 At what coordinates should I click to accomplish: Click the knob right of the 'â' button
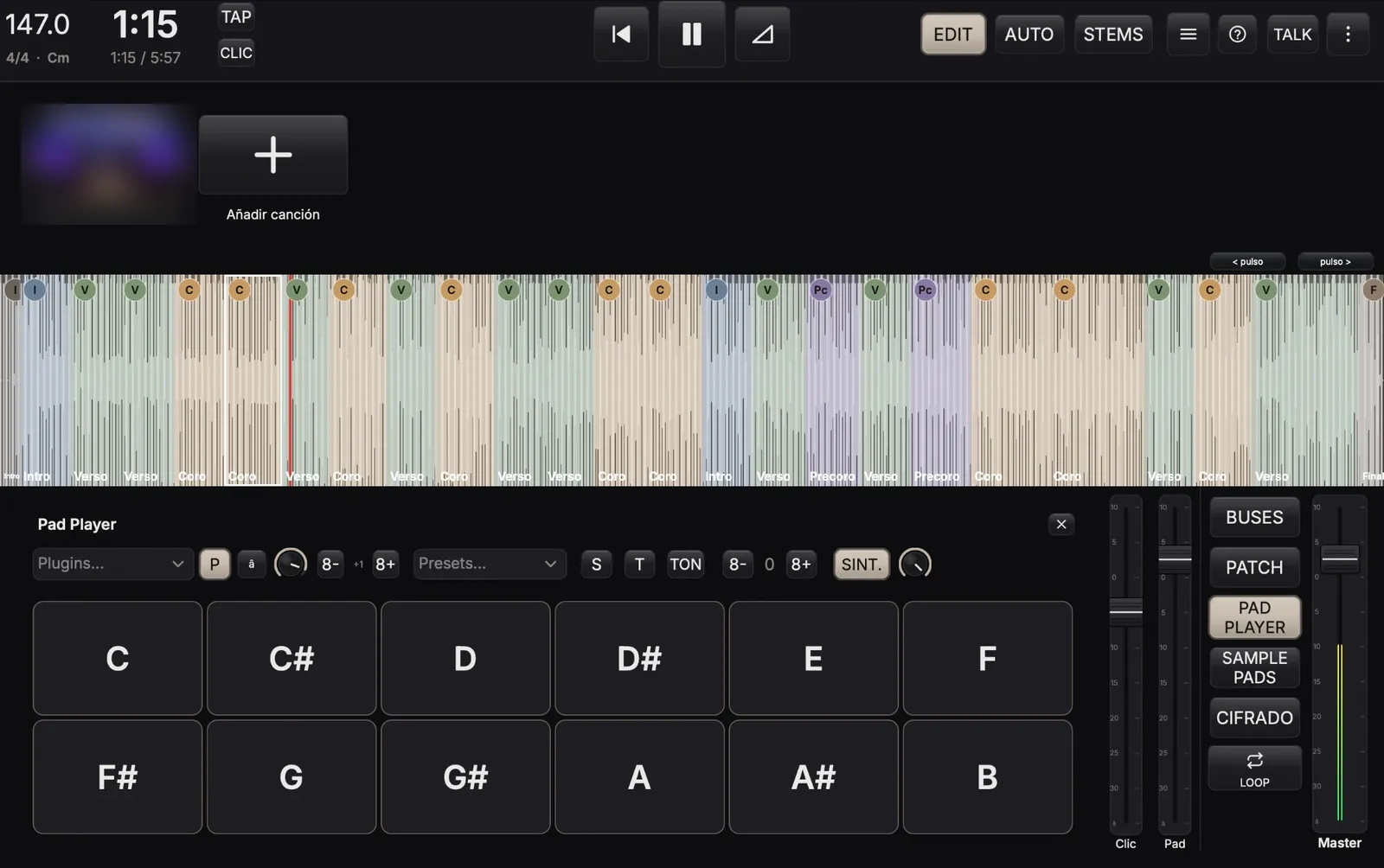coord(291,565)
